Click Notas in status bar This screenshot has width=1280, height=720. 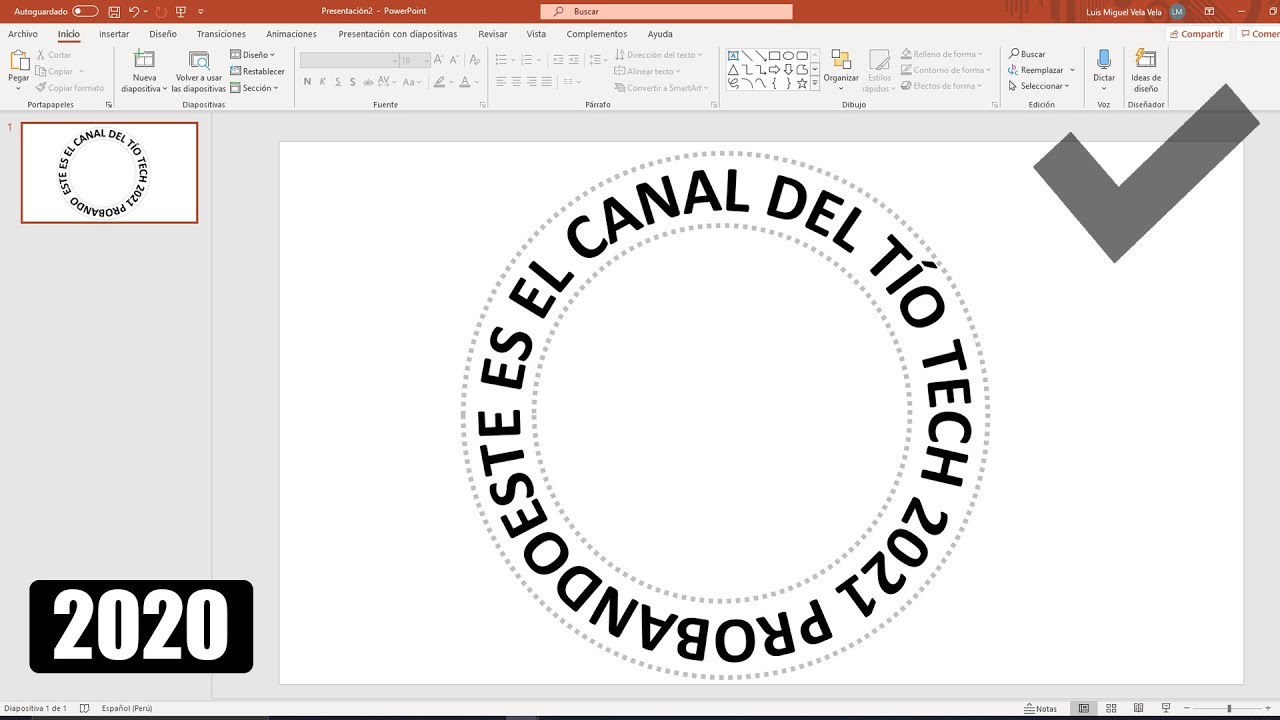[1041, 708]
